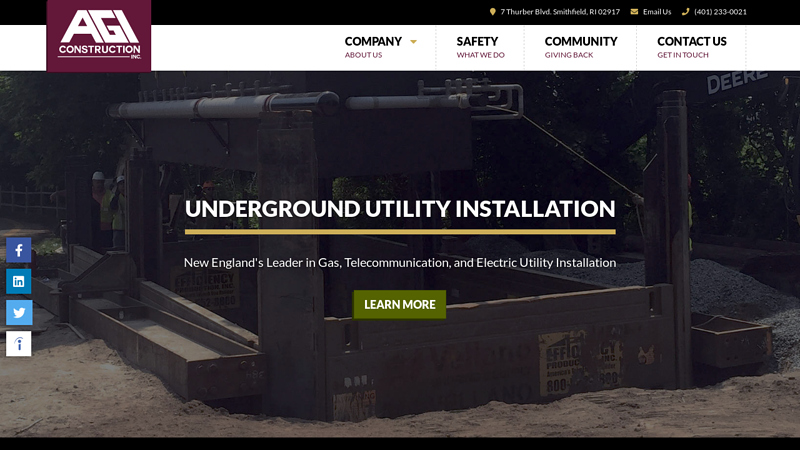The width and height of the screenshot is (800, 450).
Task: Open the Facebook social icon
Action: pos(19,250)
